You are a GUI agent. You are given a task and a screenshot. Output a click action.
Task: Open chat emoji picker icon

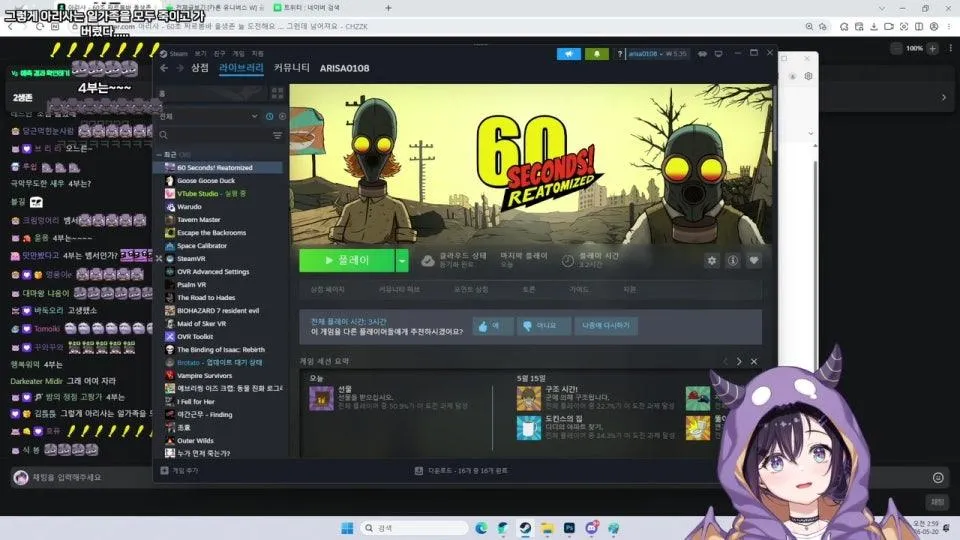[x=937, y=478]
